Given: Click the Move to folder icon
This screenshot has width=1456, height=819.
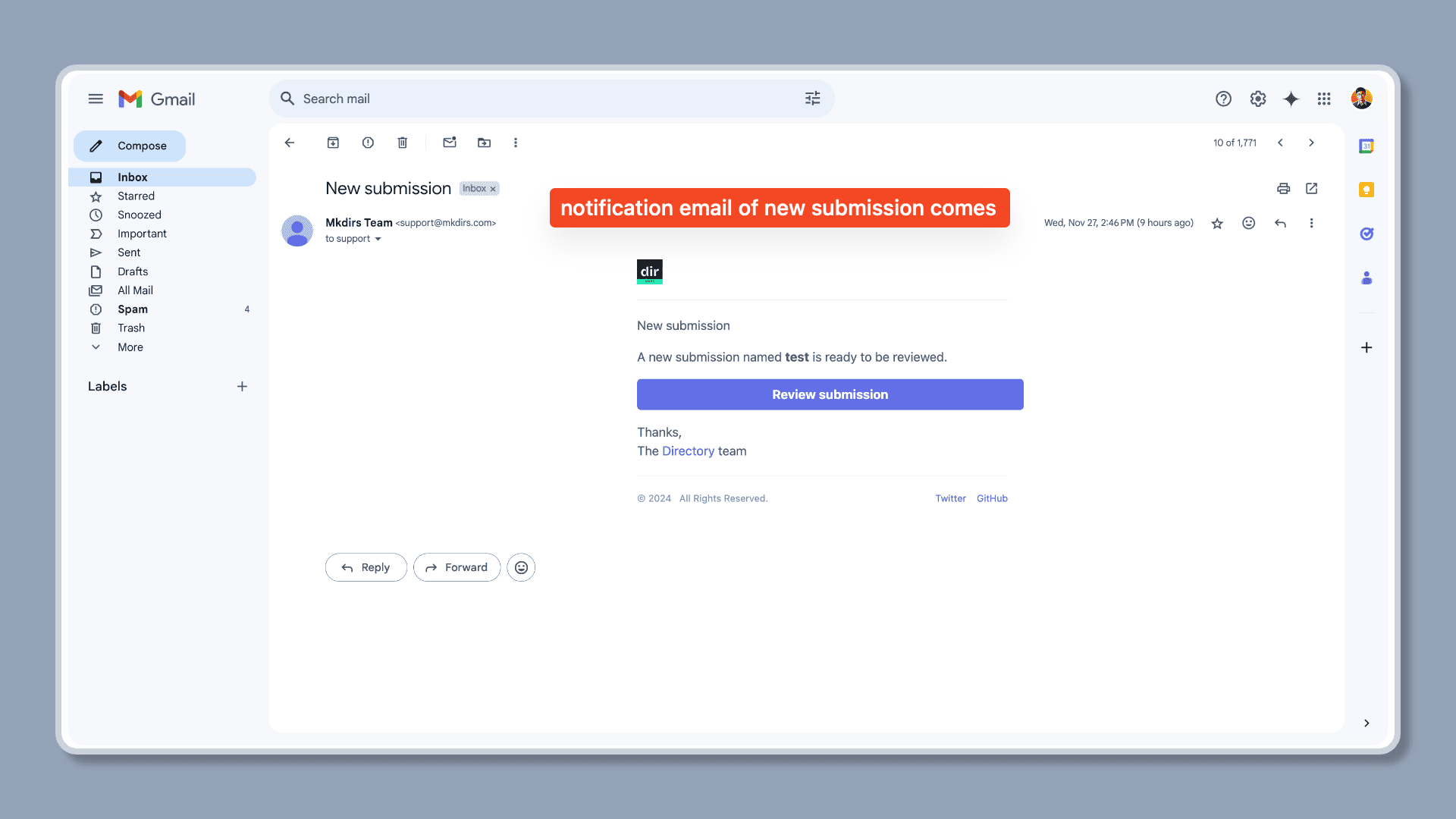Looking at the screenshot, I should (484, 143).
